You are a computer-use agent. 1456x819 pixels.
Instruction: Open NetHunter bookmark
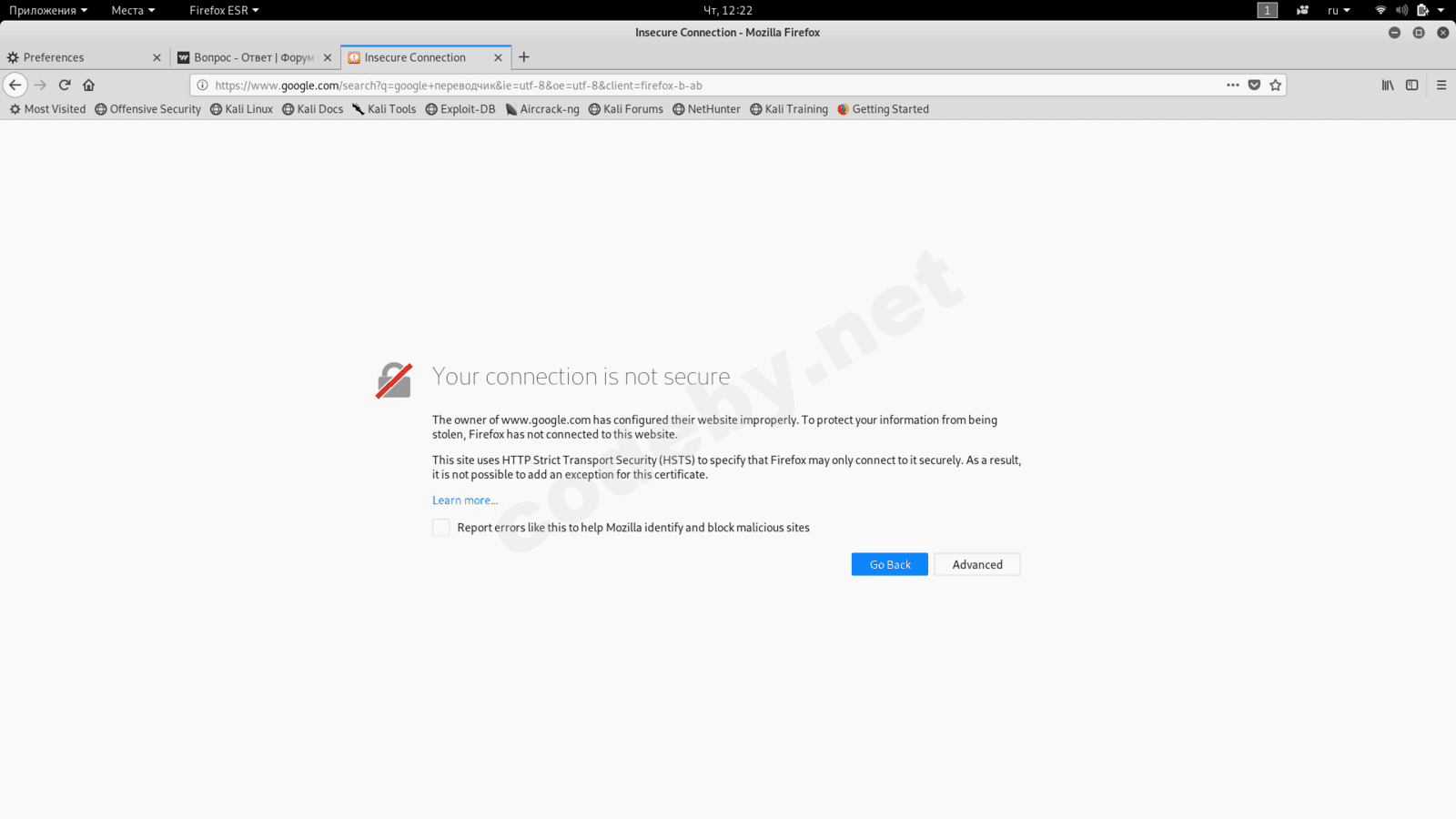click(706, 109)
